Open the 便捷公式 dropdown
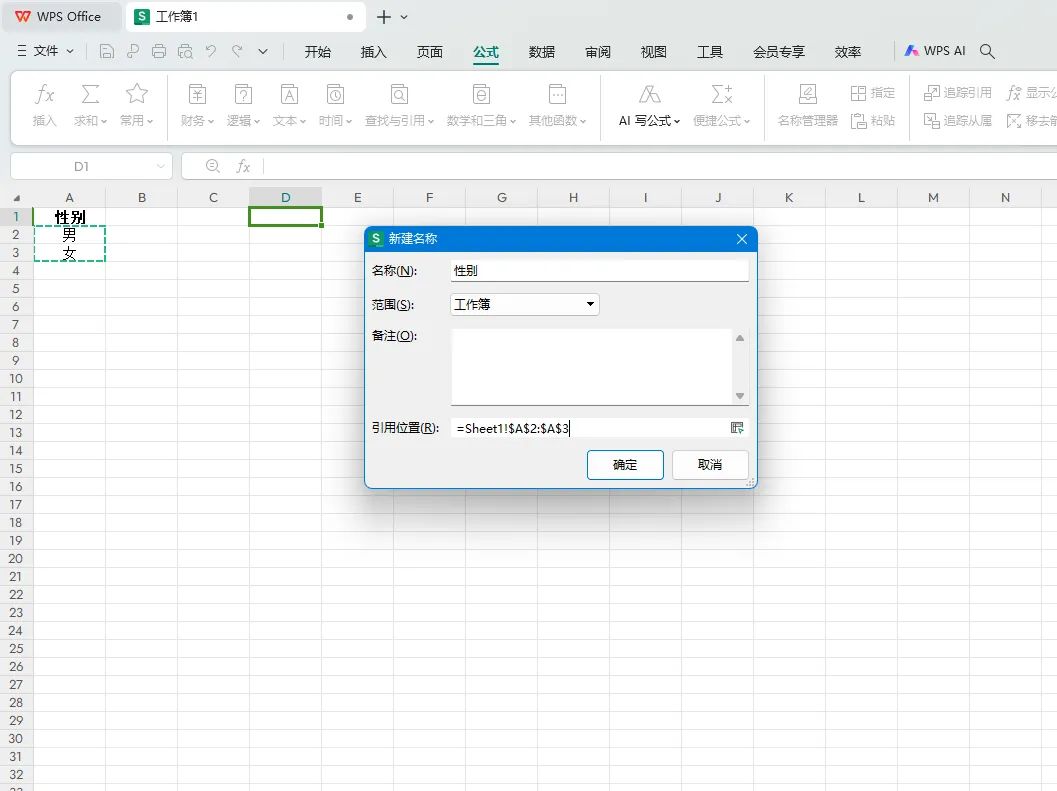This screenshot has height=791, width=1057. tap(721, 106)
